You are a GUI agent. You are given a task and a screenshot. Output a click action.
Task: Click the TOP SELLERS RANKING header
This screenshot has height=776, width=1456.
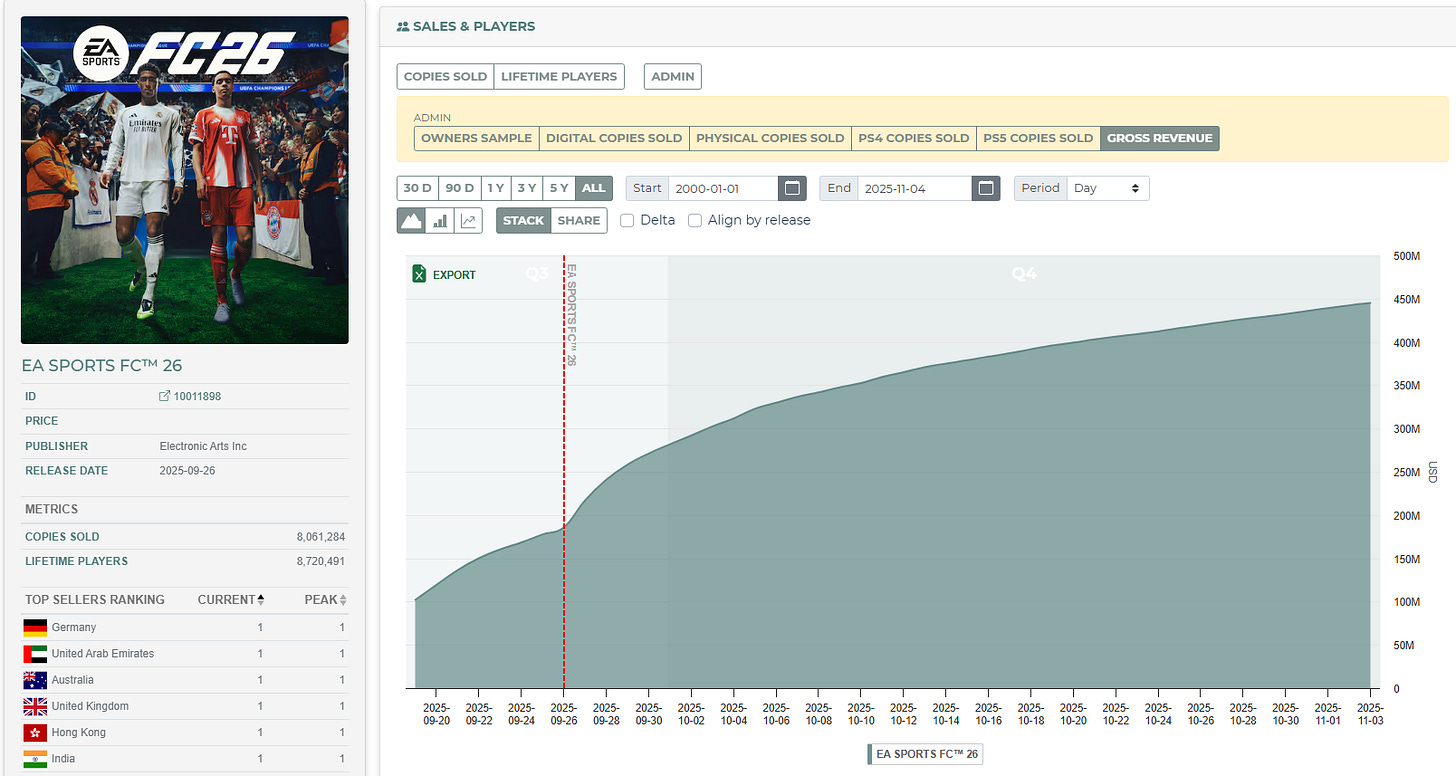(95, 600)
